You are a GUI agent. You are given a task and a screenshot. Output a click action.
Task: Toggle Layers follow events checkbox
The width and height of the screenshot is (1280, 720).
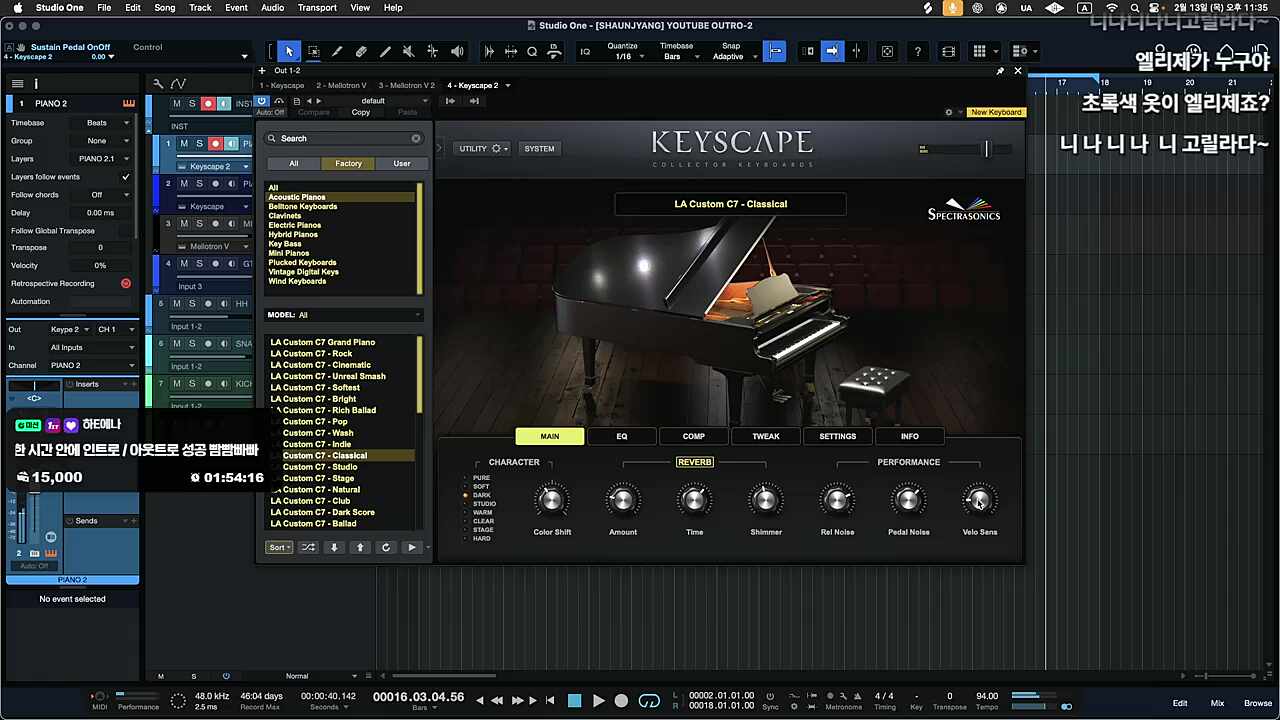[x=125, y=177]
